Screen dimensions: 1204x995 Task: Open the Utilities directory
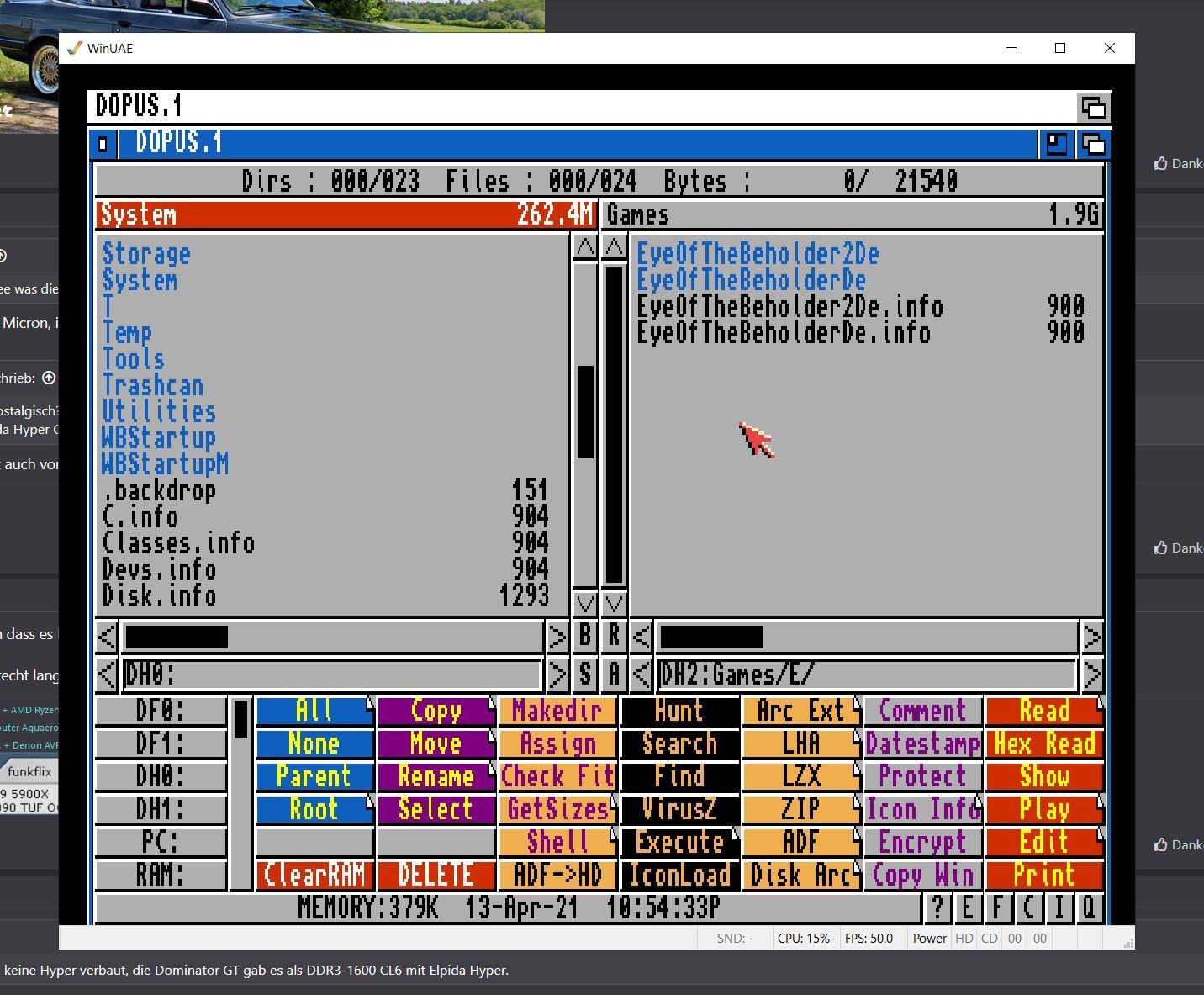[159, 411]
